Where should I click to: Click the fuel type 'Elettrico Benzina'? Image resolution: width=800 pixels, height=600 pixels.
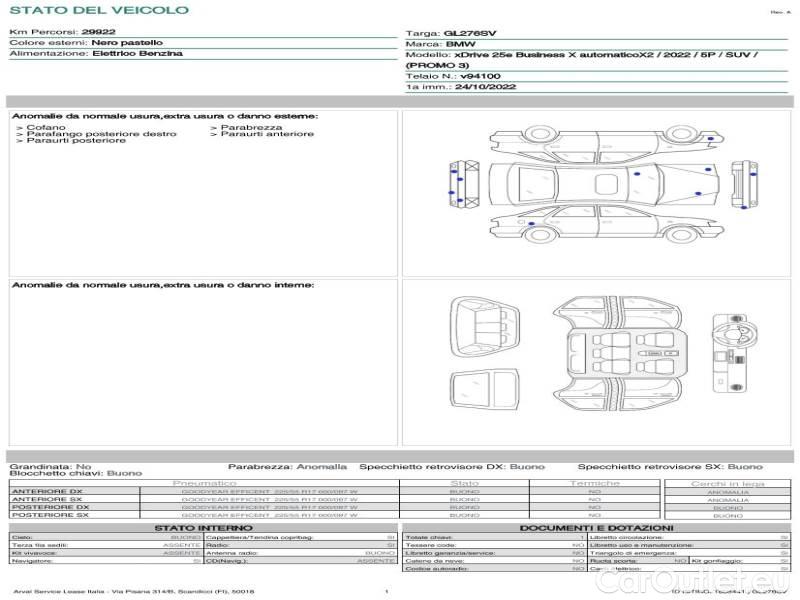pos(137,53)
